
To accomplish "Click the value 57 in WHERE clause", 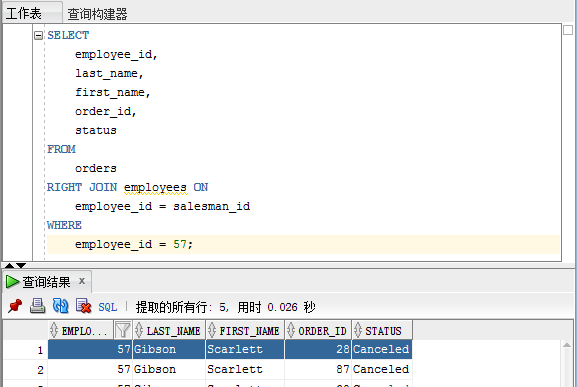I will (180, 244).
